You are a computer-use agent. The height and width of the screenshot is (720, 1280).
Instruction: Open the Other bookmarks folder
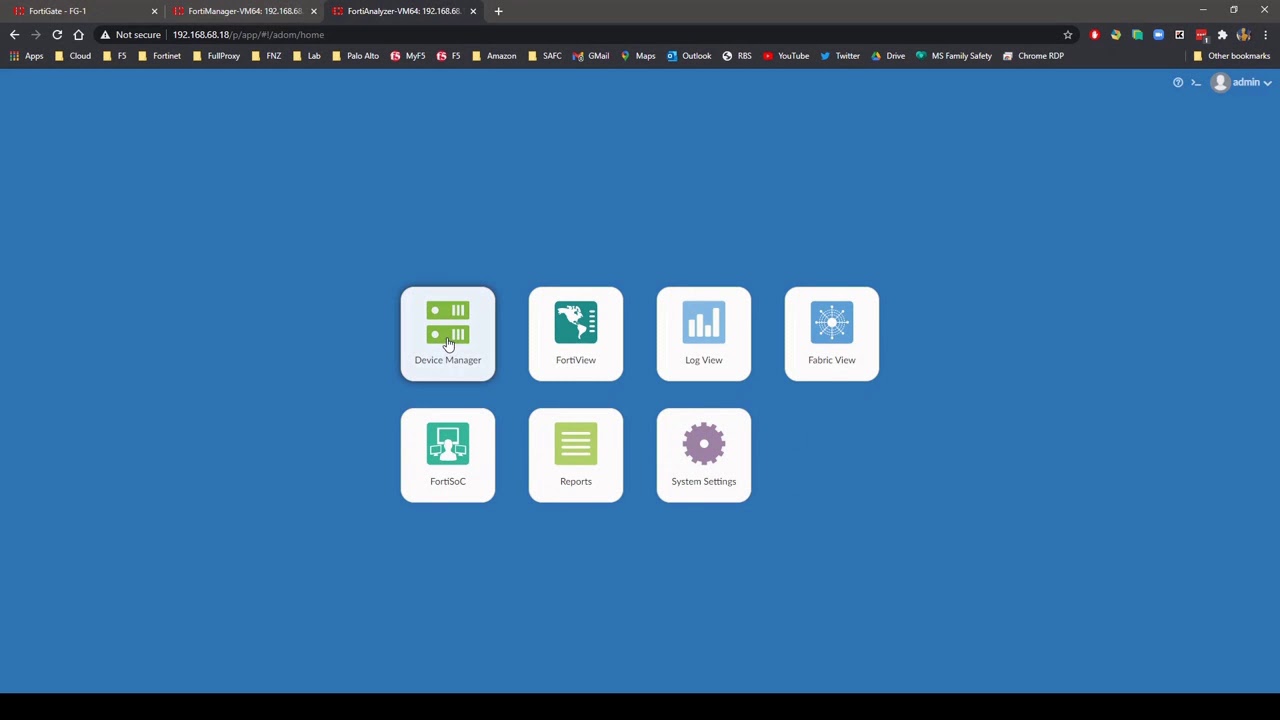click(x=1231, y=56)
